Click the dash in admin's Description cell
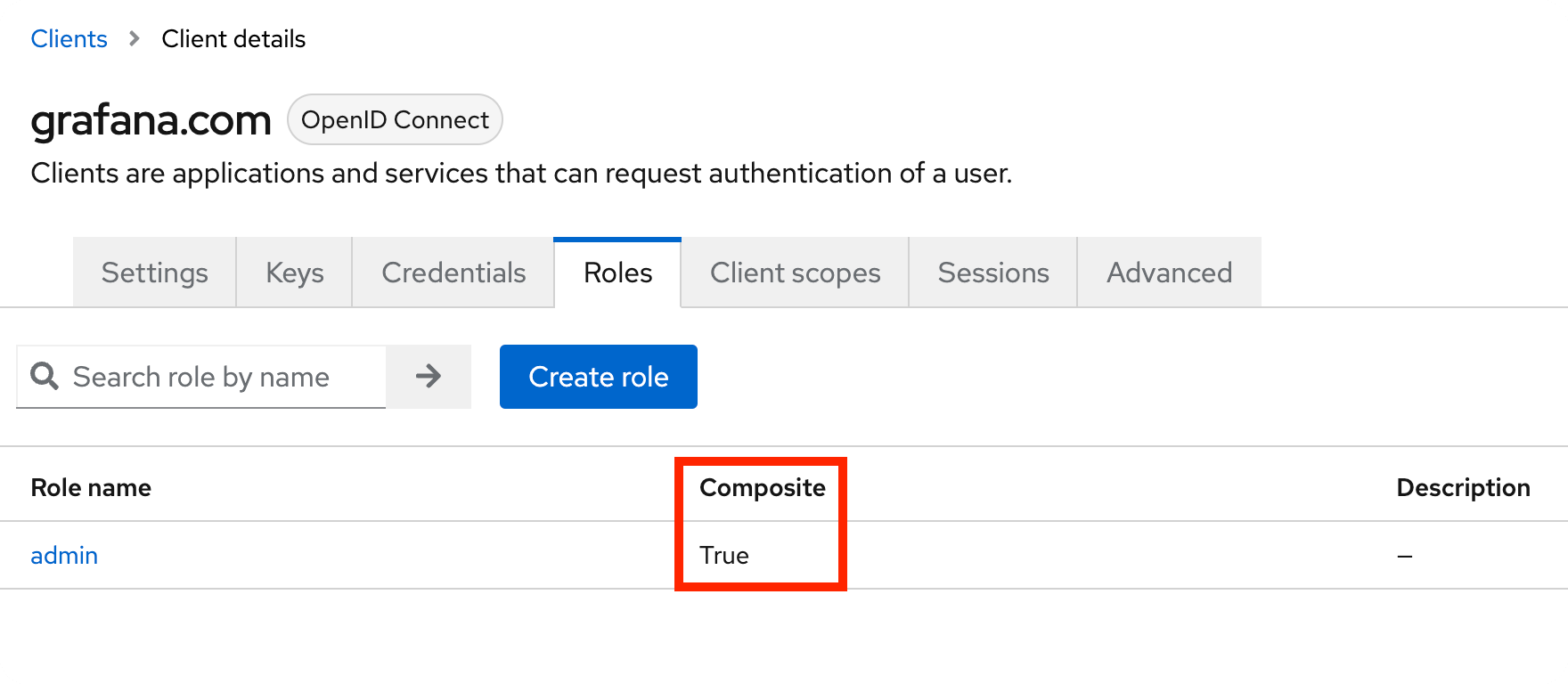 (1405, 557)
